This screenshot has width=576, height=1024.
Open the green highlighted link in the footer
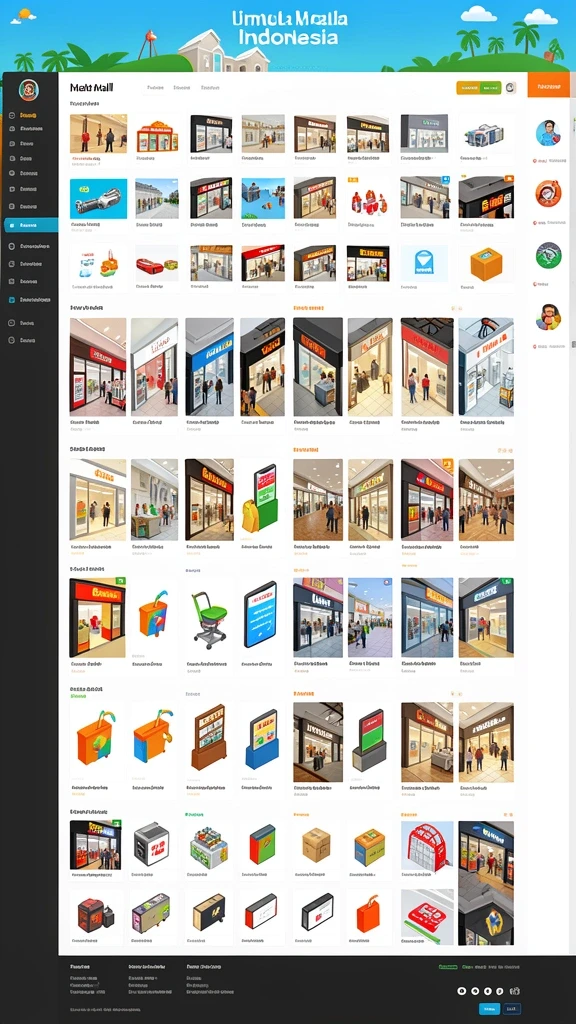447,967
